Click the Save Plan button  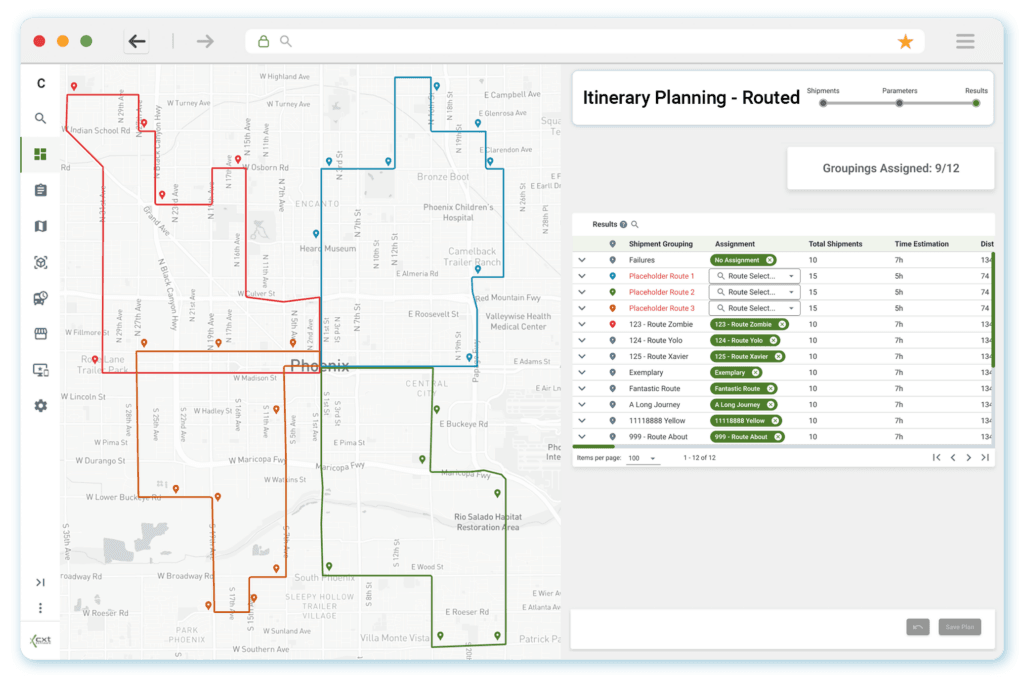(x=959, y=627)
